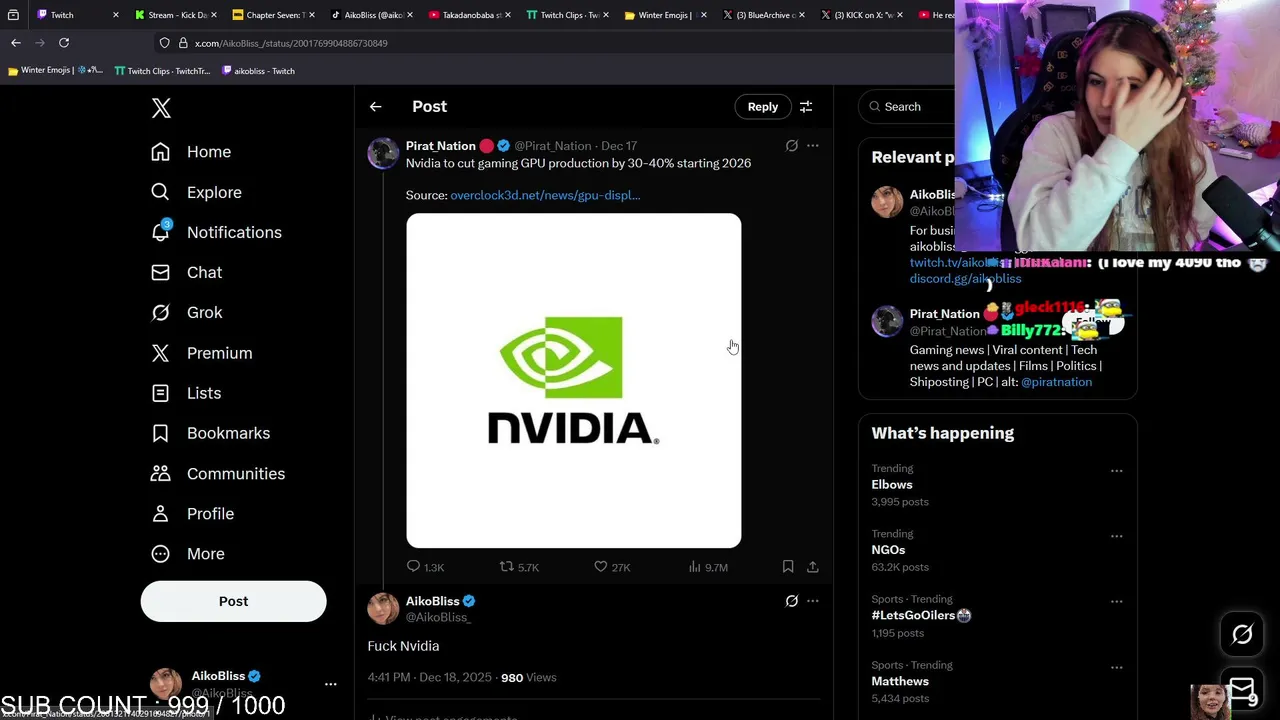Open the NGOs trending topic
Image resolution: width=1280 pixels, height=720 pixels.
click(x=888, y=550)
